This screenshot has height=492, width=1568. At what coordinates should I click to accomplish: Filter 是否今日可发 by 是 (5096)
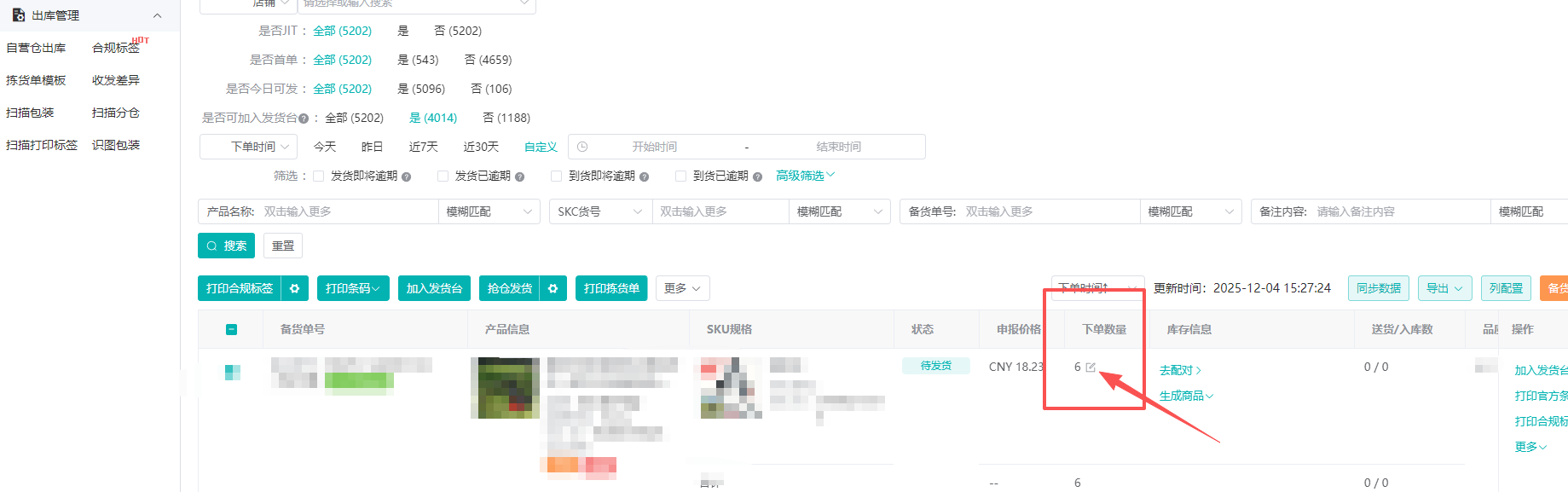(421, 89)
